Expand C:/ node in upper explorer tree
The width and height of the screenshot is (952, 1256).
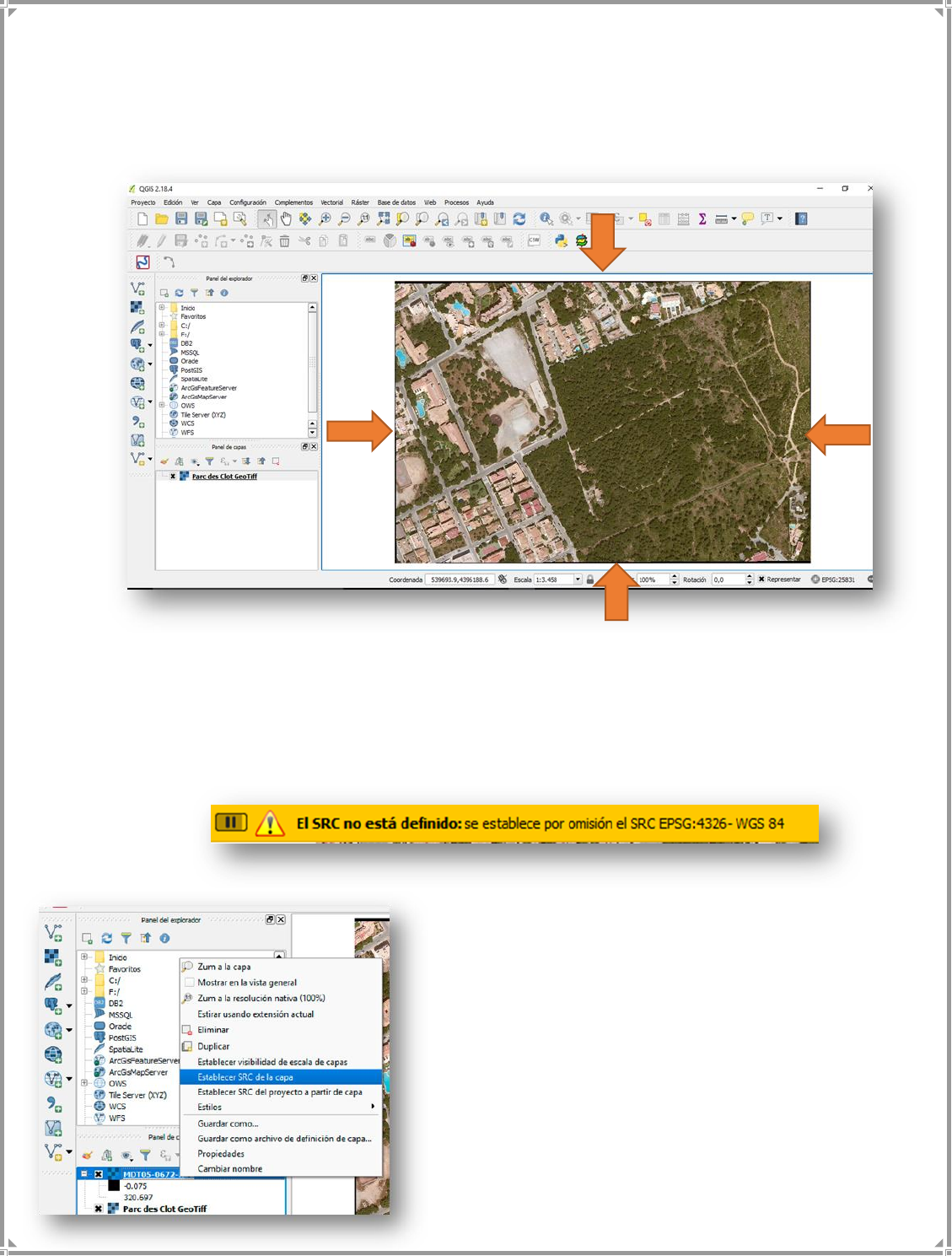pos(162,326)
